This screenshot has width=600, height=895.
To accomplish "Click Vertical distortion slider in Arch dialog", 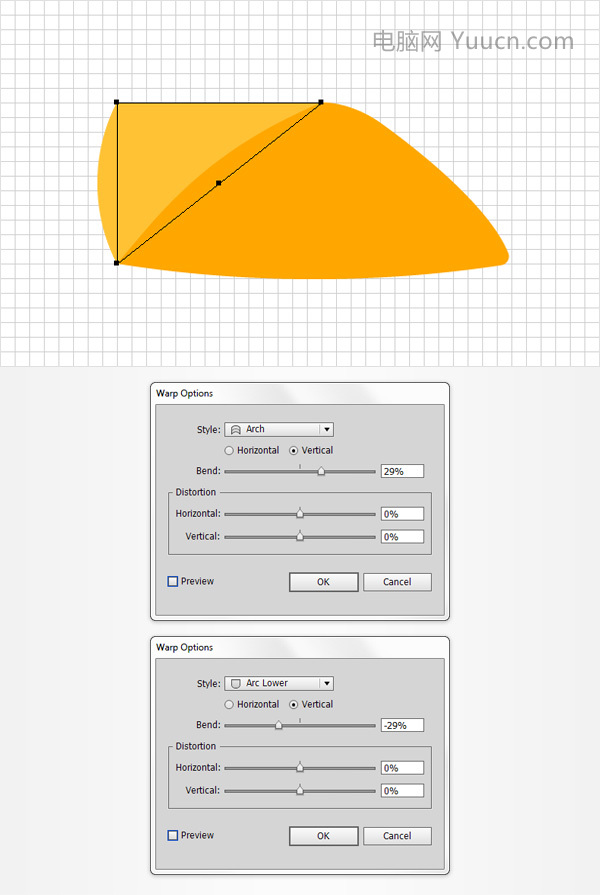I will pos(300,537).
